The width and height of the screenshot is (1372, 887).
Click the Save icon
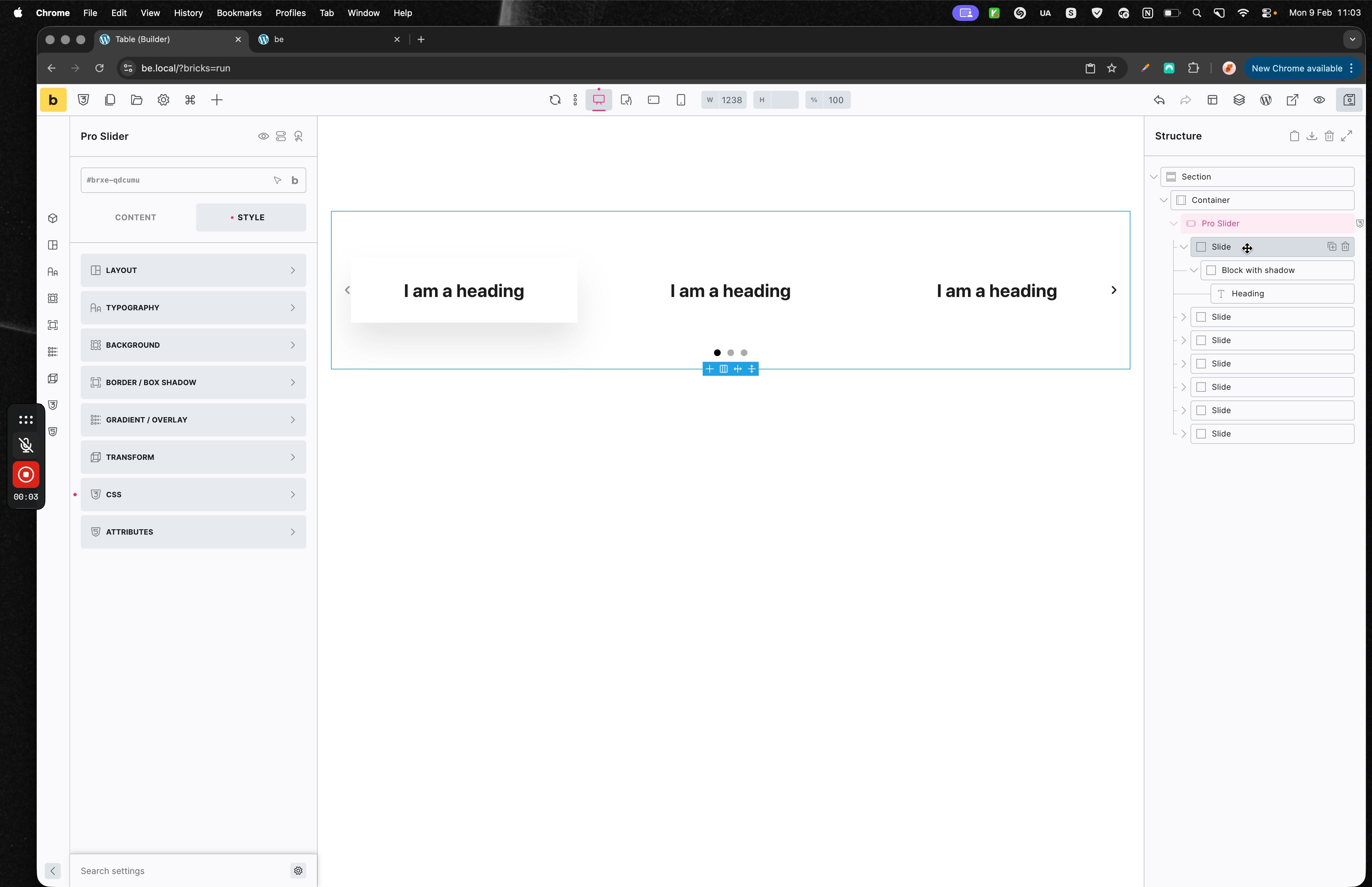pyautogui.click(x=1349, y=100)
